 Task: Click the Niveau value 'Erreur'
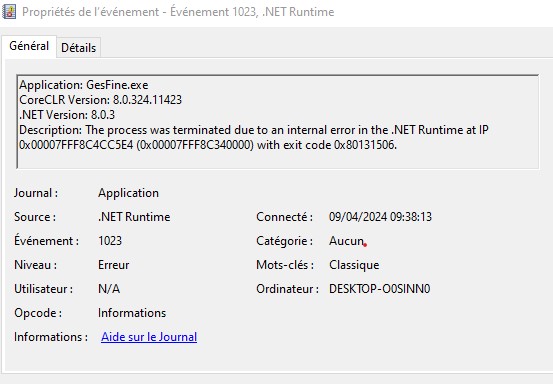coord(114,265)
